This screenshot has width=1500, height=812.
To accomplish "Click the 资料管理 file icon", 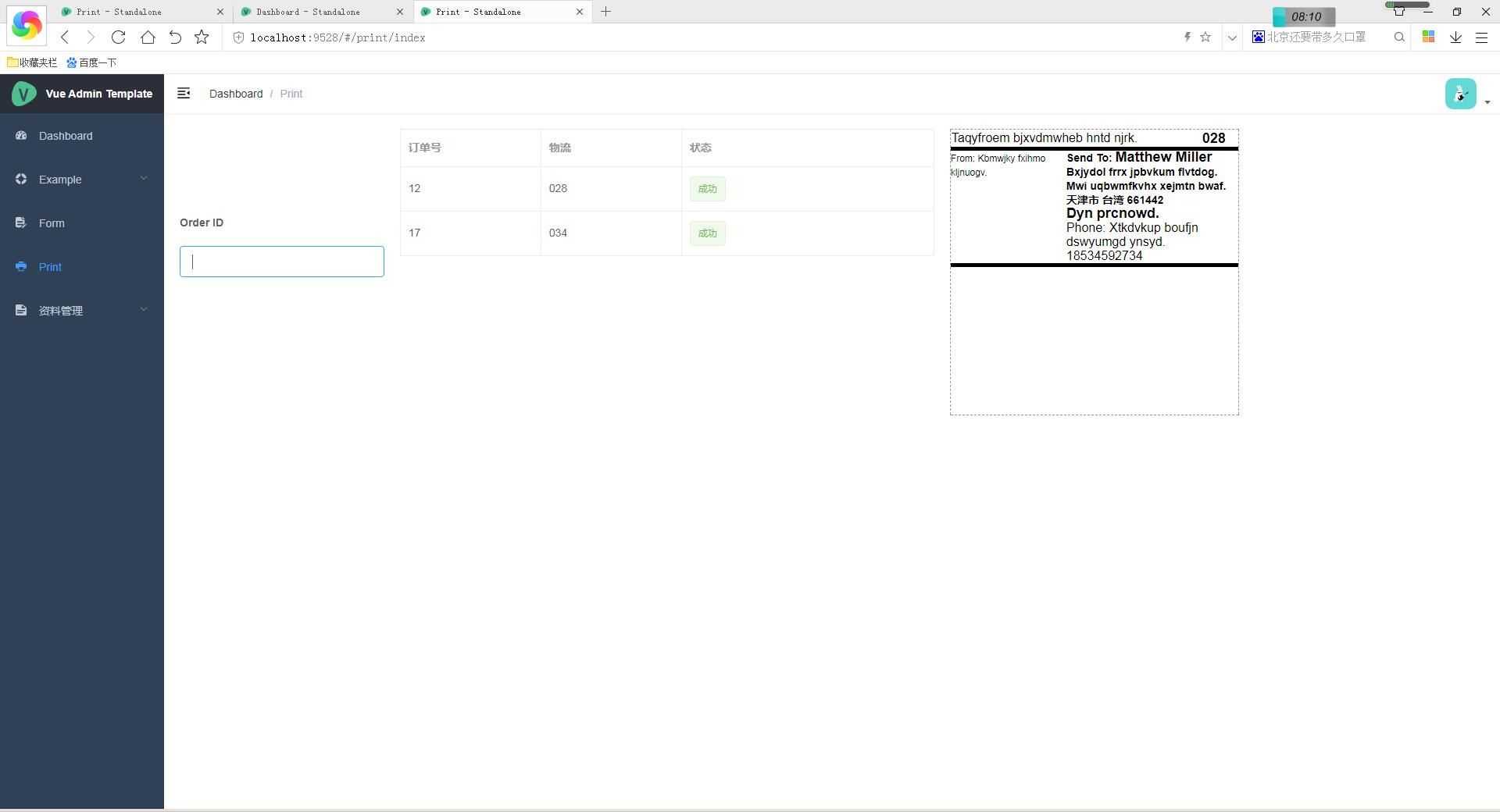I will [x=21, y=310].
